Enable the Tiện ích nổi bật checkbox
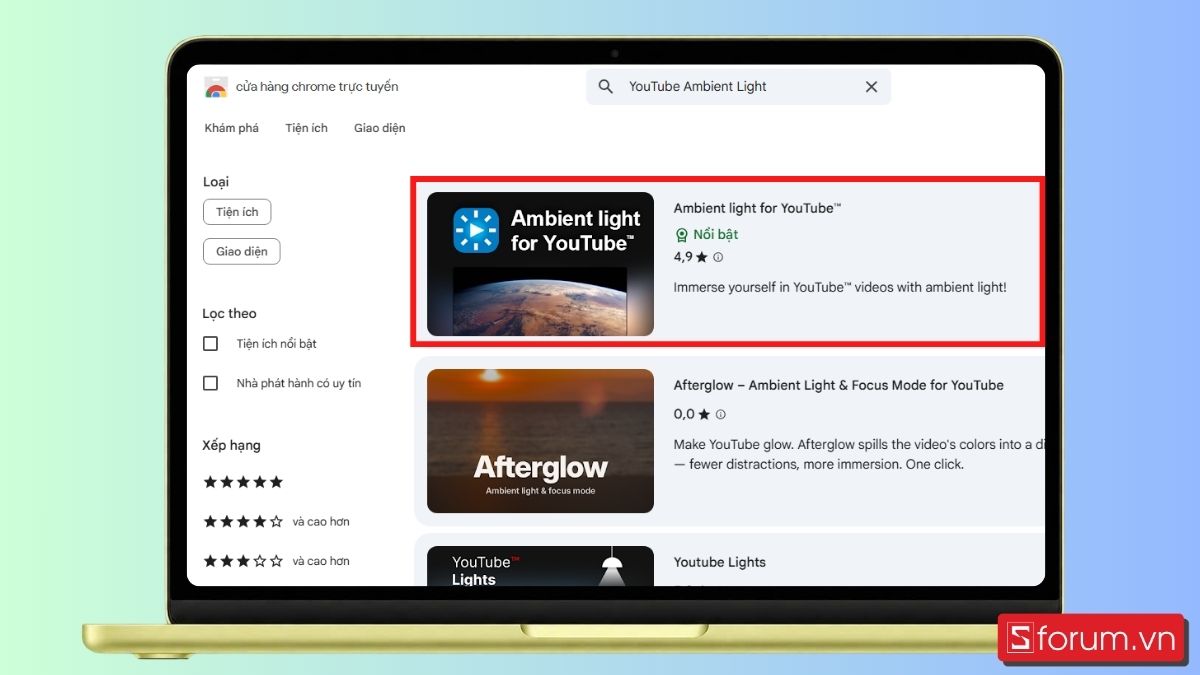Screen dimensions: 1200x675 (x=211, y=344)
